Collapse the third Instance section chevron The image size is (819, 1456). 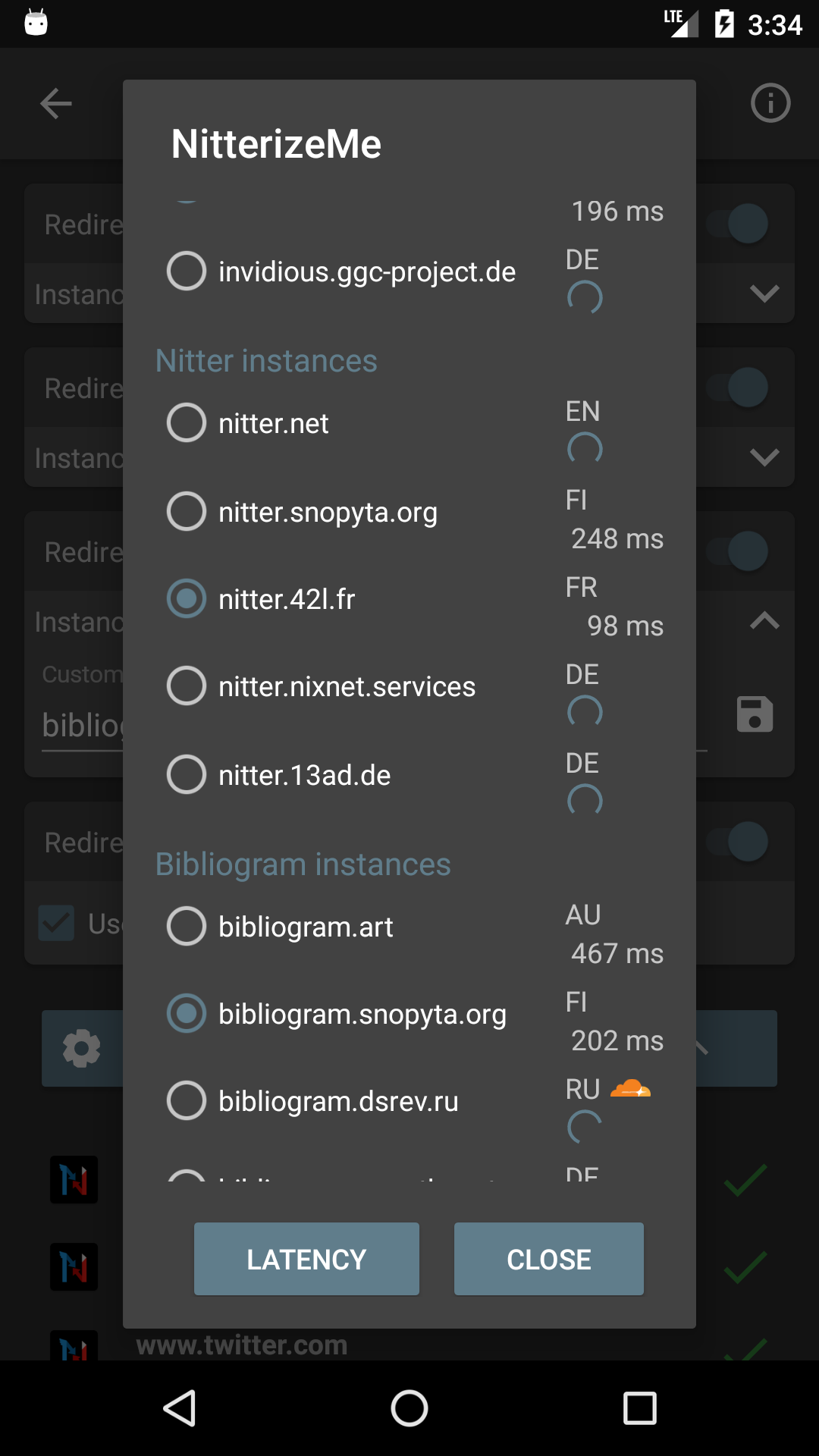pos(764,621)
